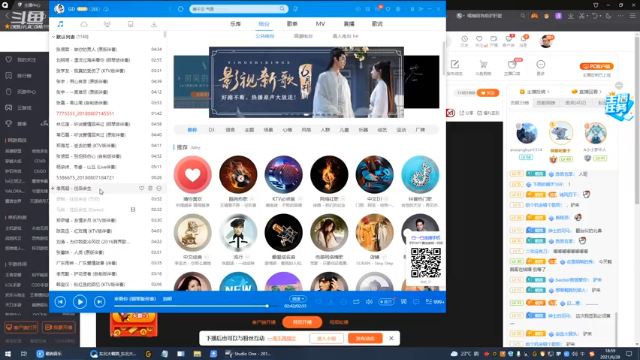Viewport: 640px width, 360px height.
Task: Click the night mode moon icon in browser toolbar
Action: coord(609,16)
